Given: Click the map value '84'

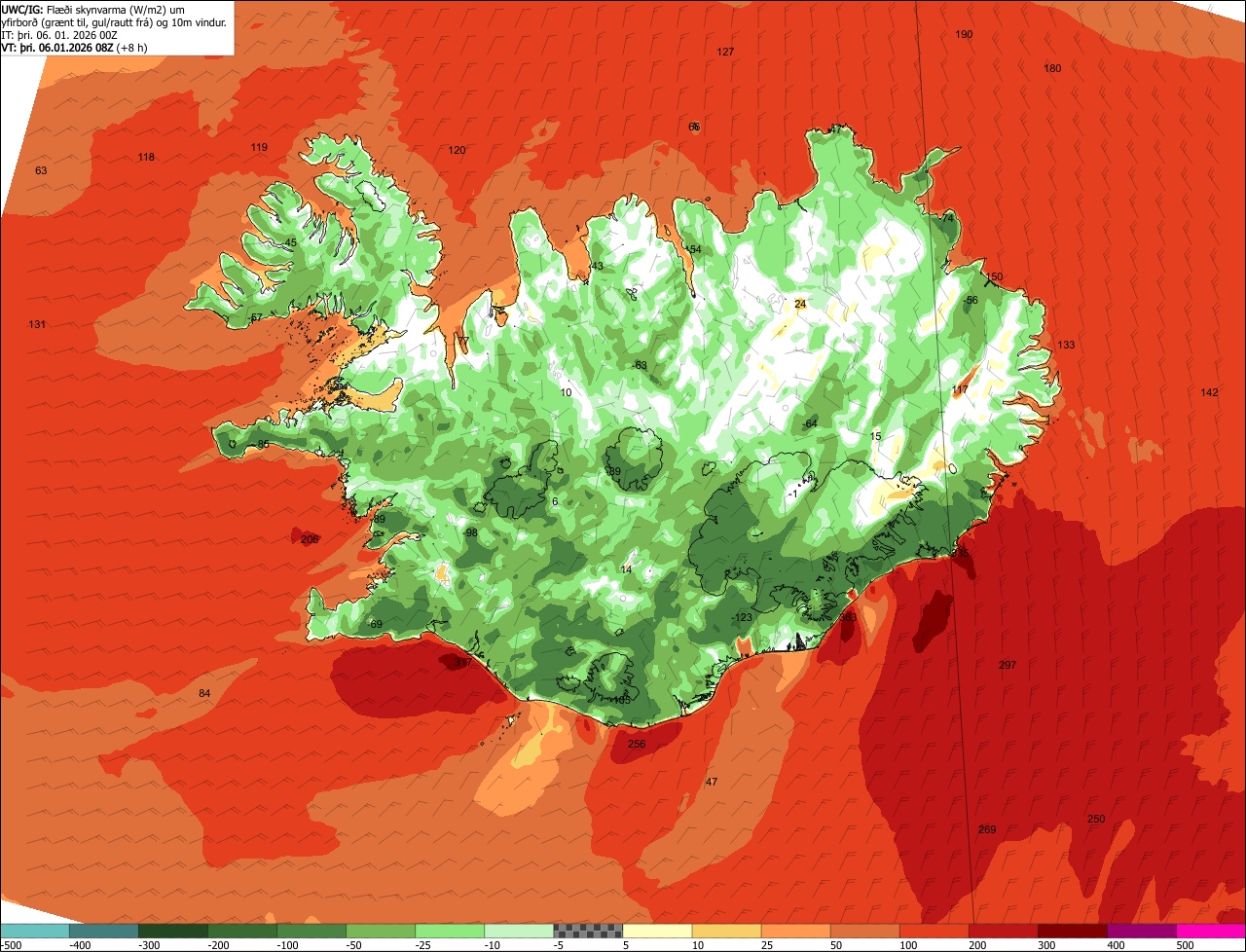Looking at the screenshot, I should pyautogui.click(x=204, y=693).
